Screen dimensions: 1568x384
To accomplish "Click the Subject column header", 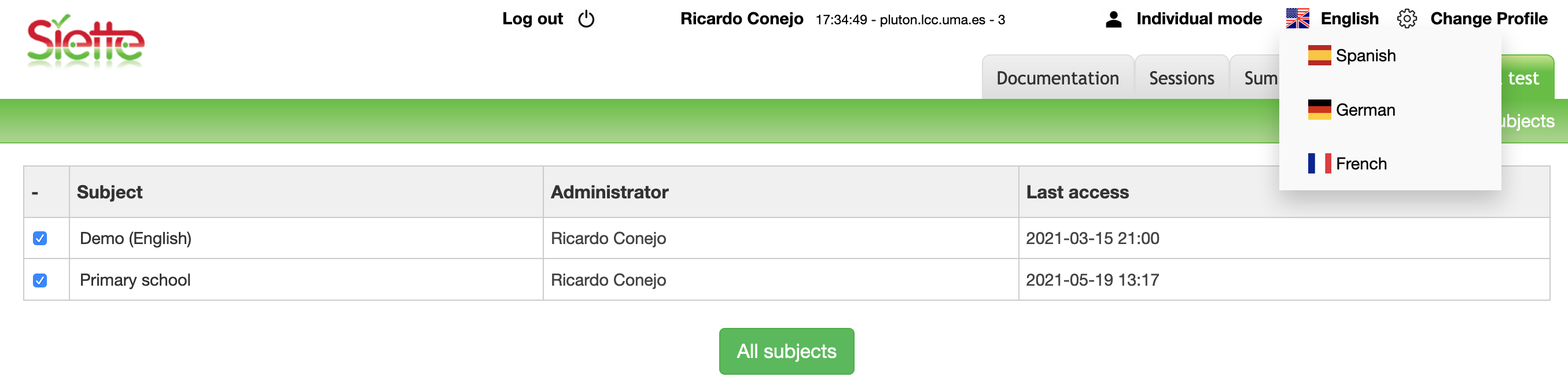I will (109, 193).
